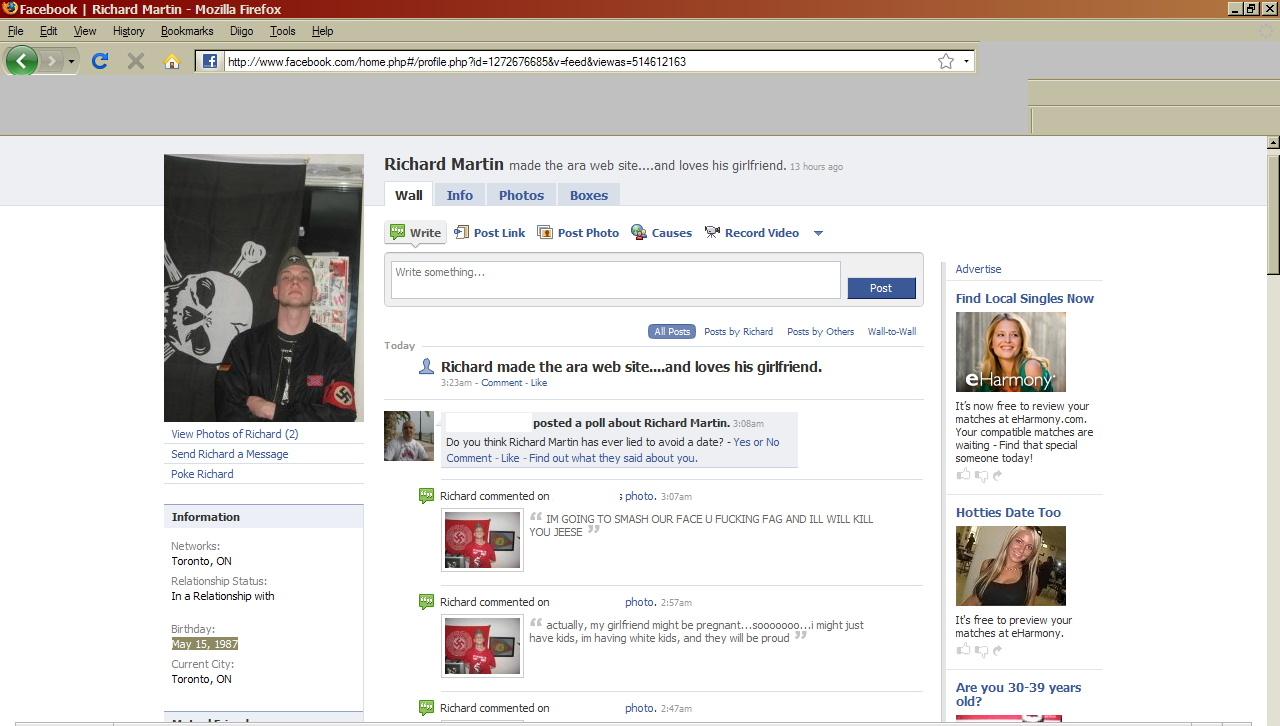Screen dimensions: 1280x726
Task: Click Poke Richard
Action: click(202, 474)
